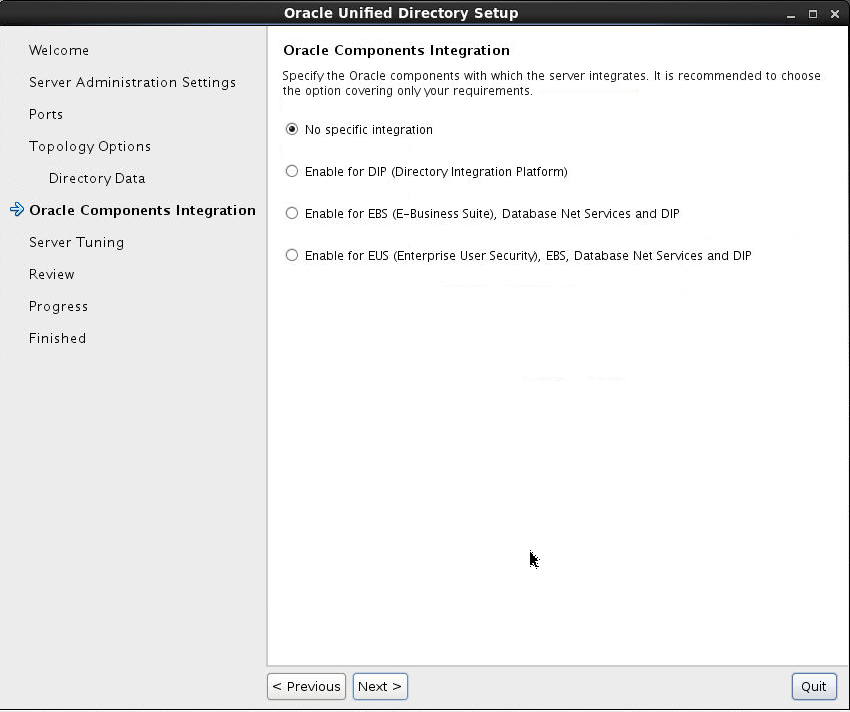
Task: Jump to Topology Options step
Action: pos(90,146)
